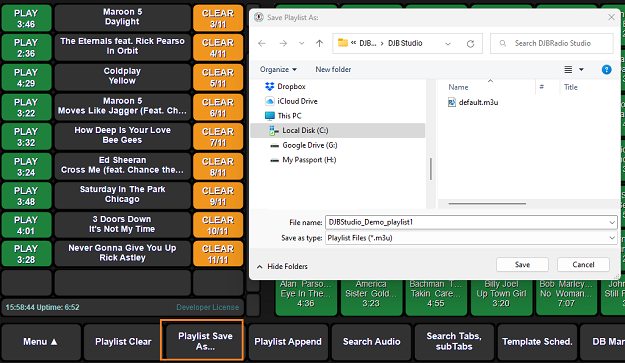Play Maroon 5 Daylight 3:46
Screen dimensions: 625x363
26,19
